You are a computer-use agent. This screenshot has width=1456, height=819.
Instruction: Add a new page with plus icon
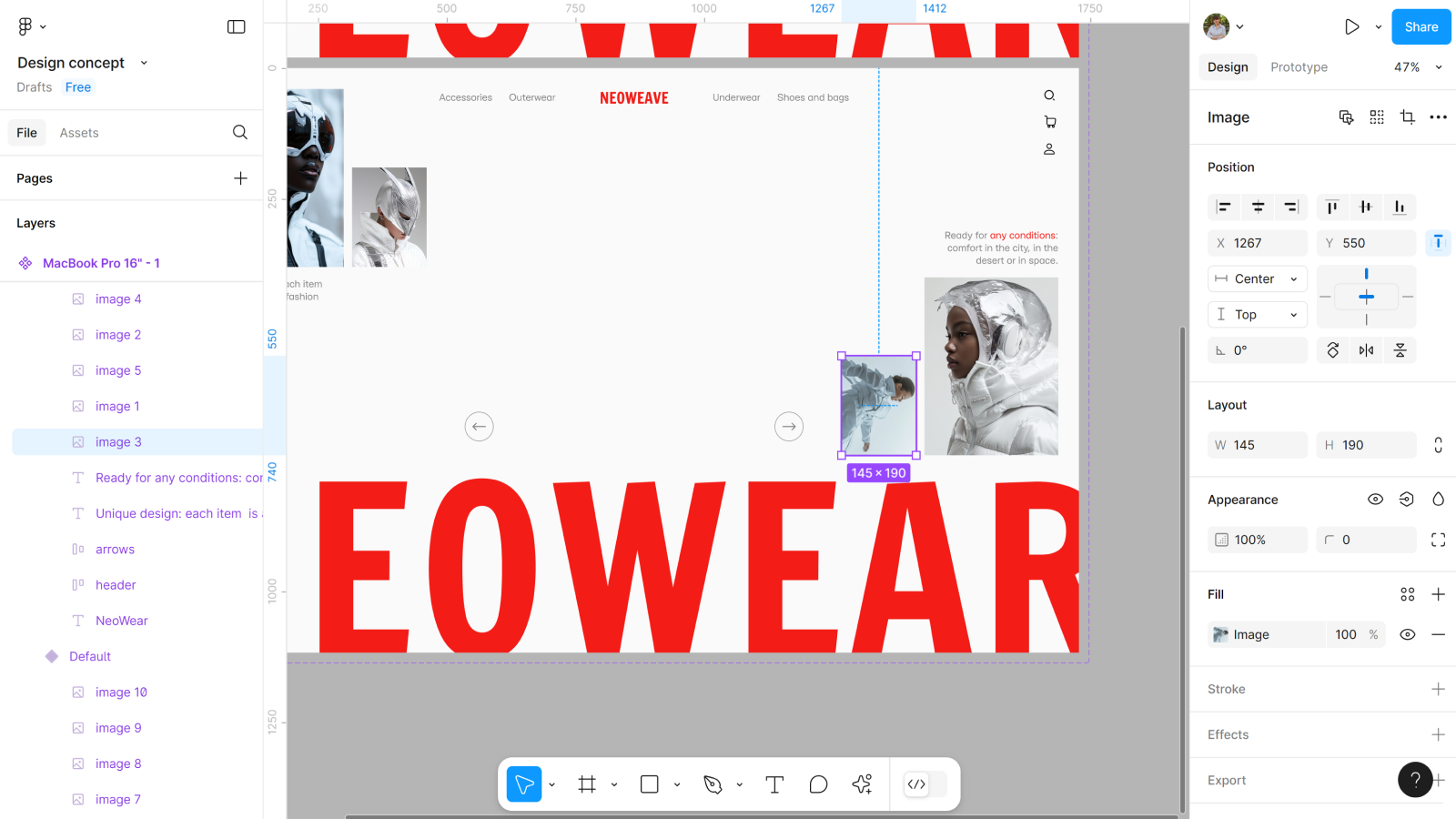tap(240, 178)
